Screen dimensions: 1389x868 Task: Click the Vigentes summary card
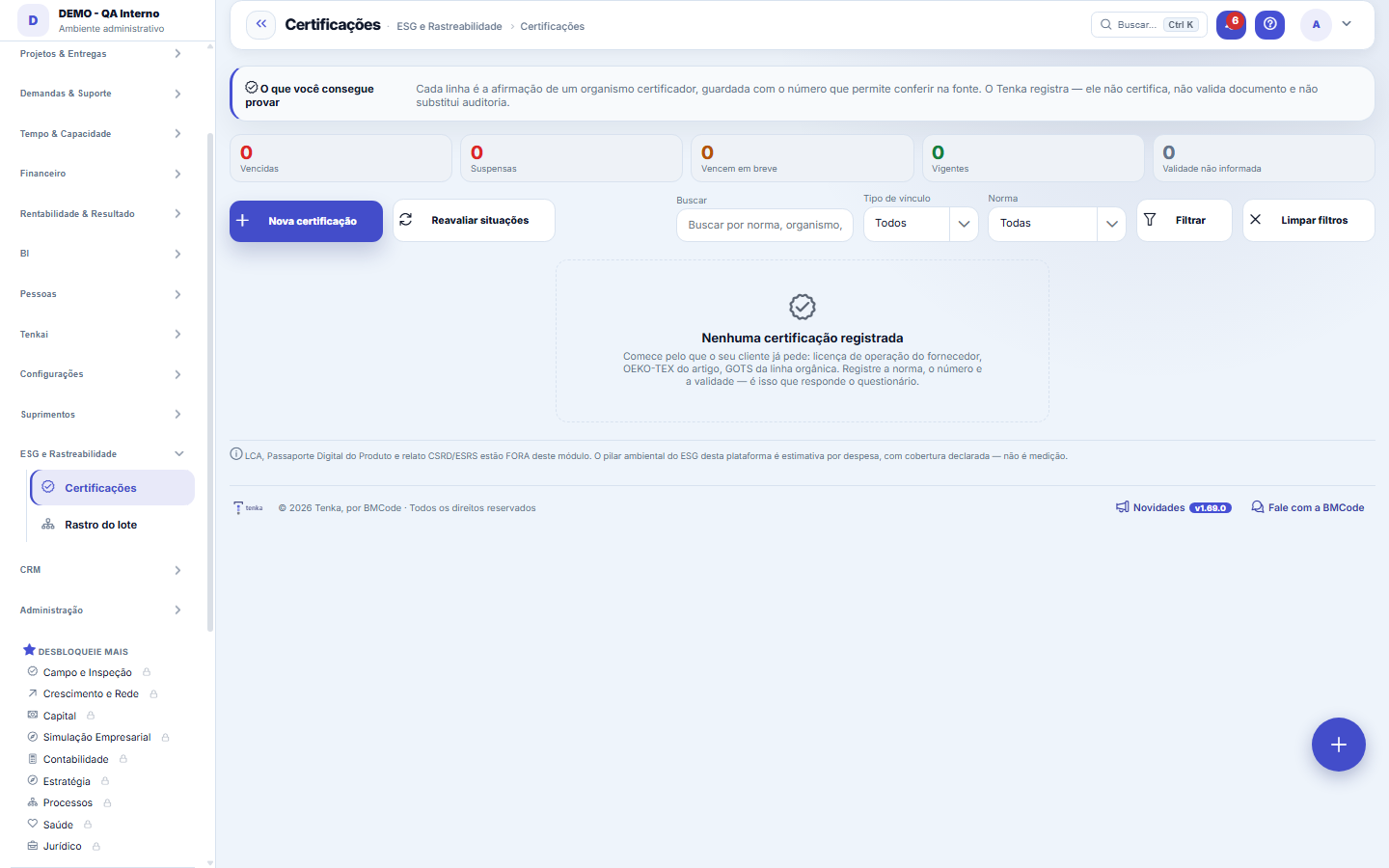[x=1033, y=158]
